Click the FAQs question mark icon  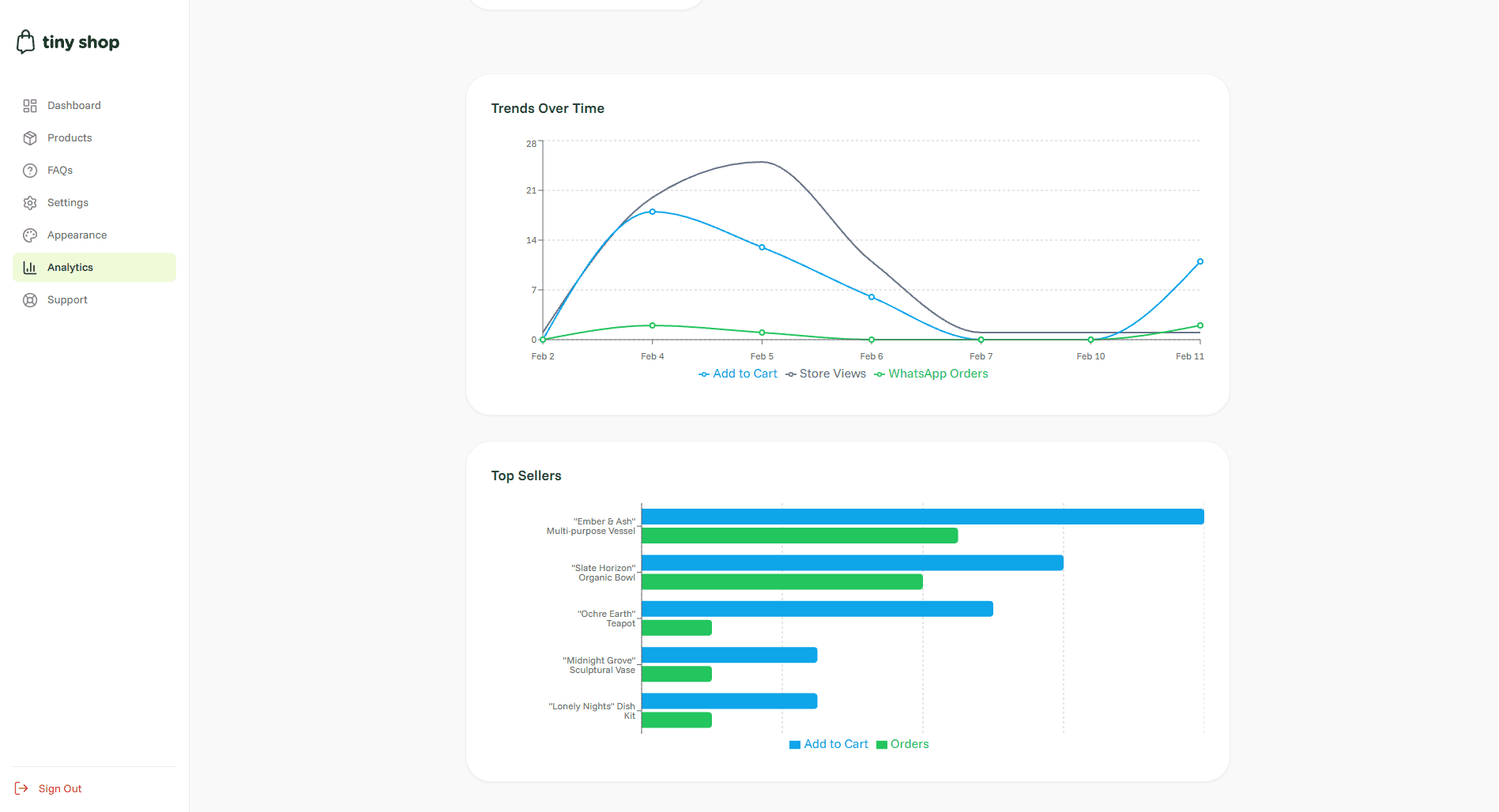pos(30,170)
